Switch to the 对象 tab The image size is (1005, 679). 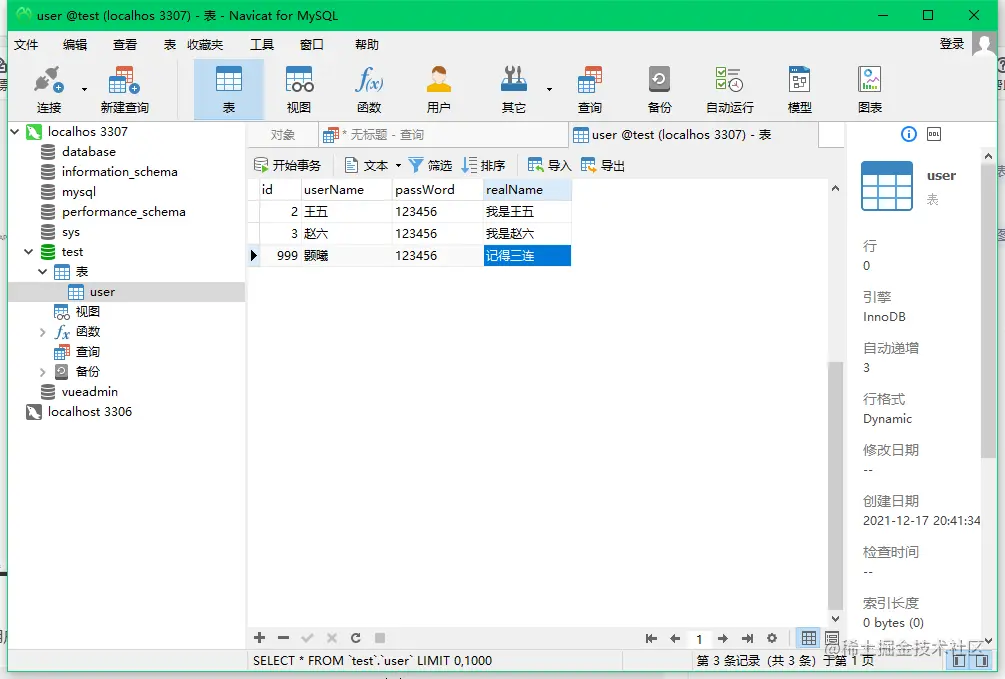pyautogui.click(x=283, y=135)
